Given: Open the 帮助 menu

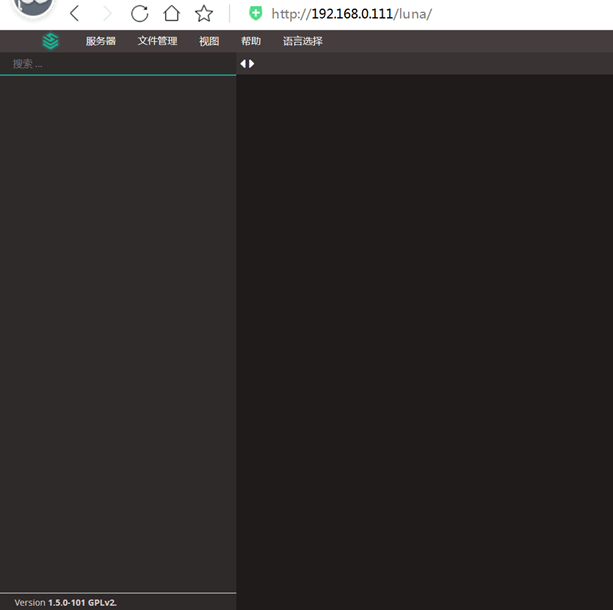Looking at the screenshot, I should pos(251,41).
